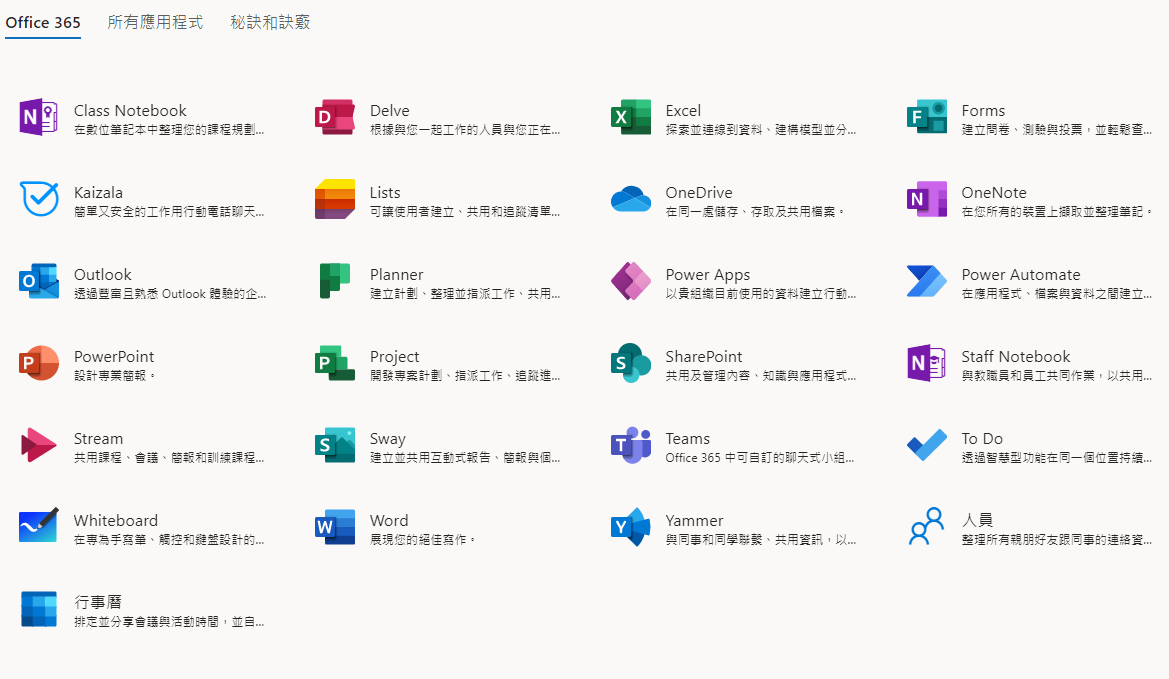Click the Power Automate title link
The image size is (1169, 679).
(x=1021, y=274)
